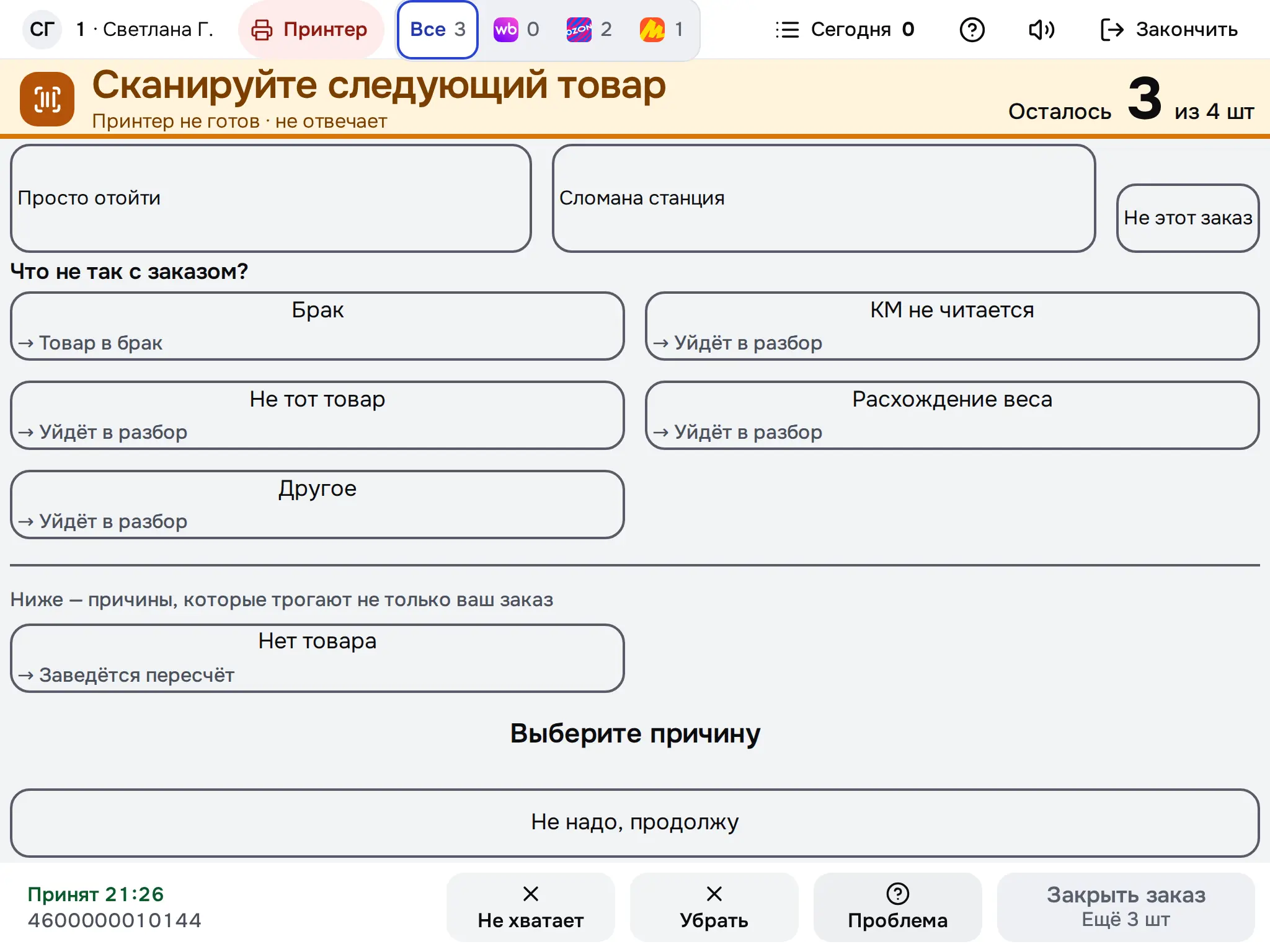Select the Нет товара reason
The image size is (1270, 952).
[x=317, y=658]
